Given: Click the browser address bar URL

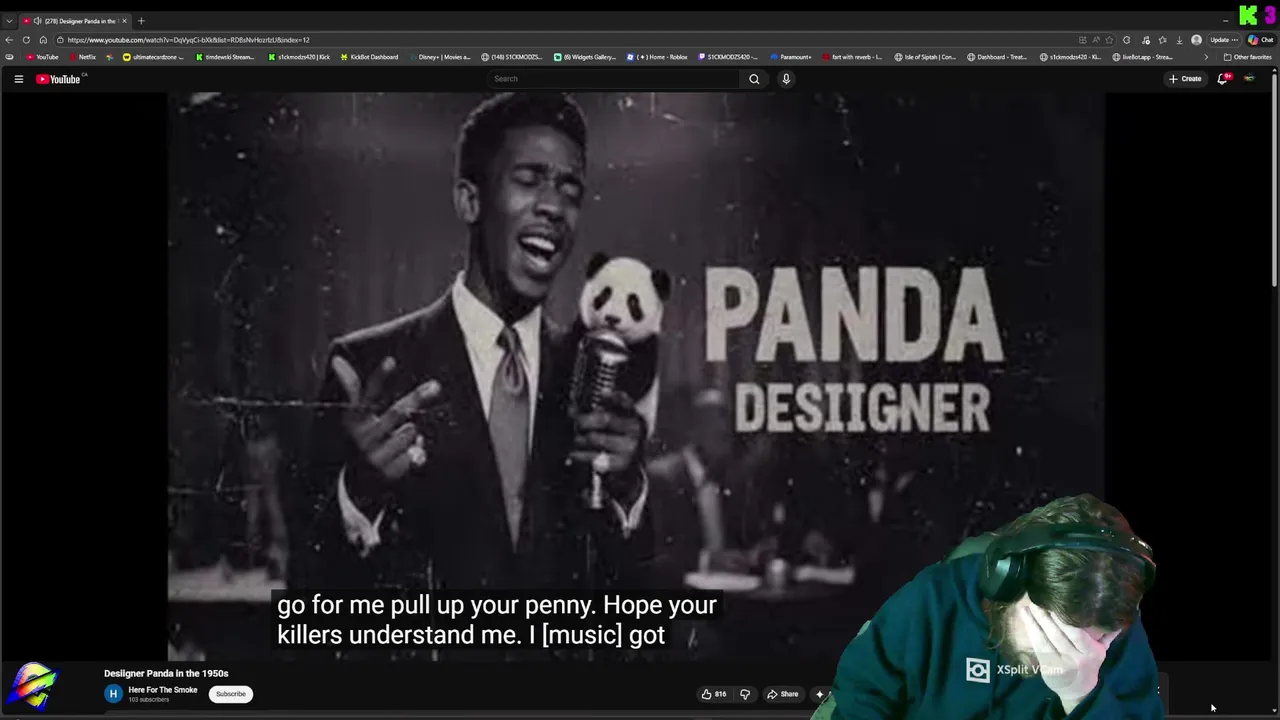Looking at the screenshot, I should [x=188, y=40].
